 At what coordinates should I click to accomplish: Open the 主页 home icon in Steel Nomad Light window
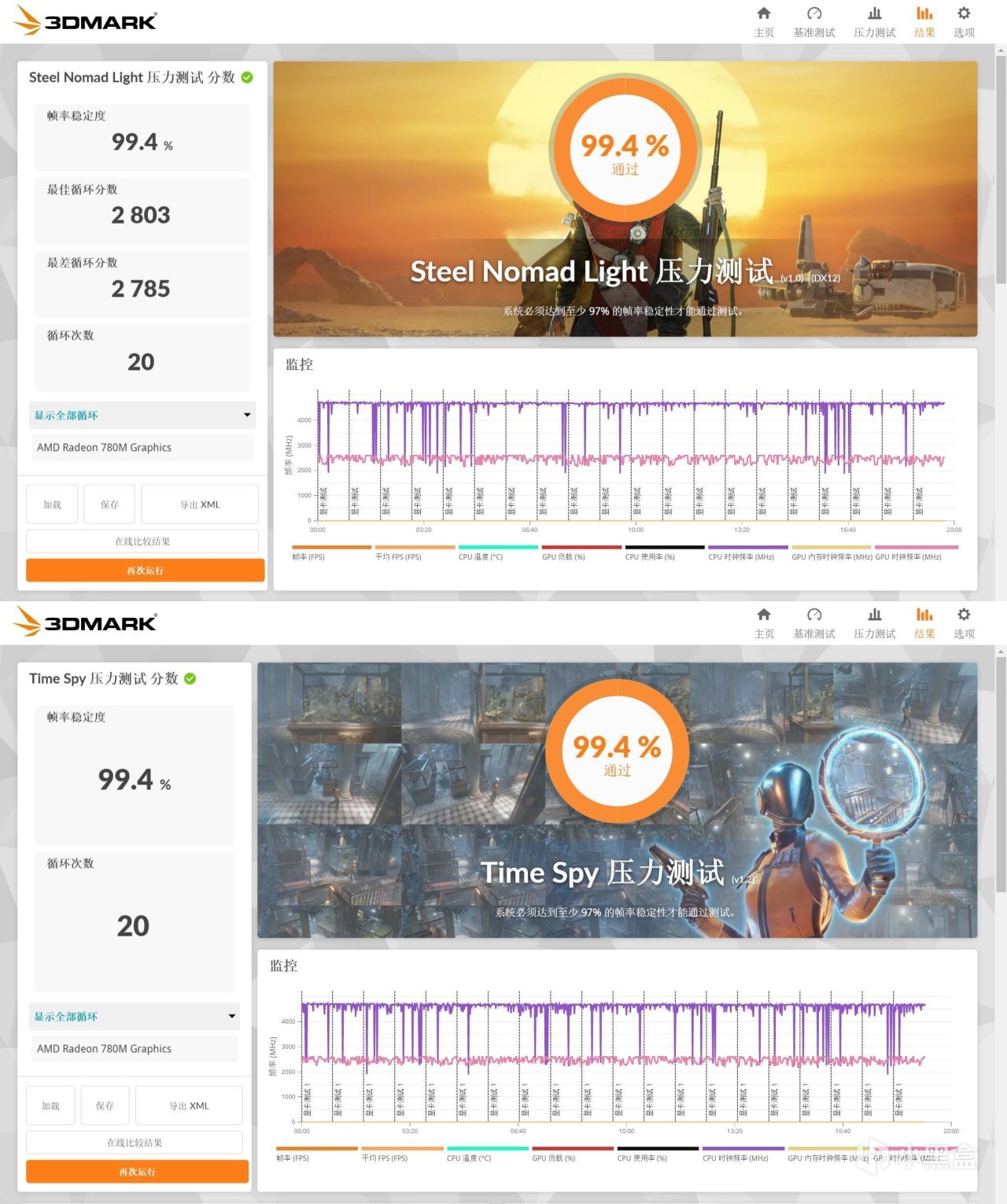[764, 13]
